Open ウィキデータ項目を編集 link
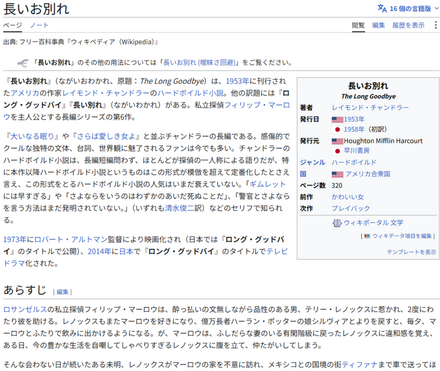Screen dimensions: 440x371 click(x=402, y=236)
